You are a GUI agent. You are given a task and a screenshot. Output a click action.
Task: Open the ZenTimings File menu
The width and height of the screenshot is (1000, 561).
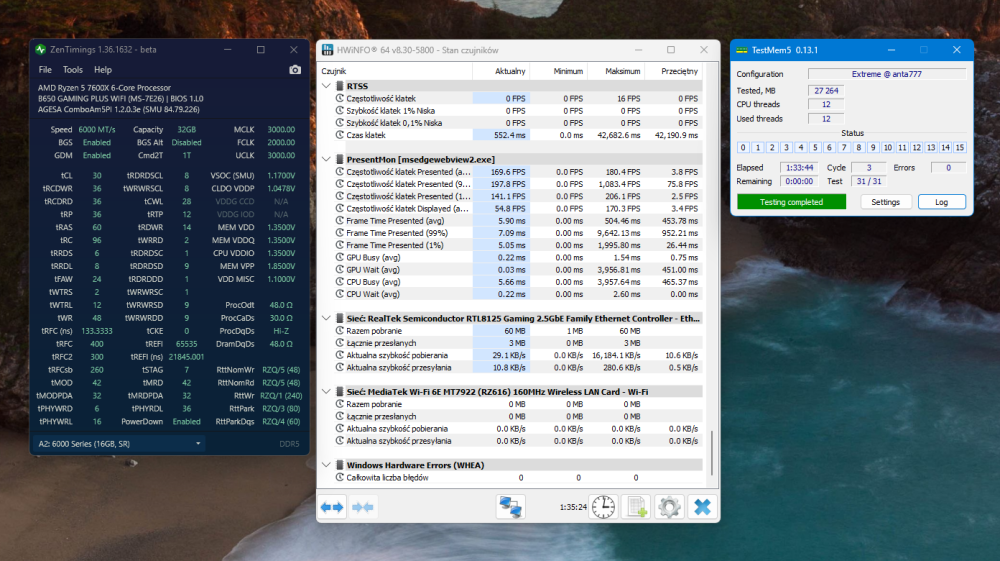tap(45, 70)
